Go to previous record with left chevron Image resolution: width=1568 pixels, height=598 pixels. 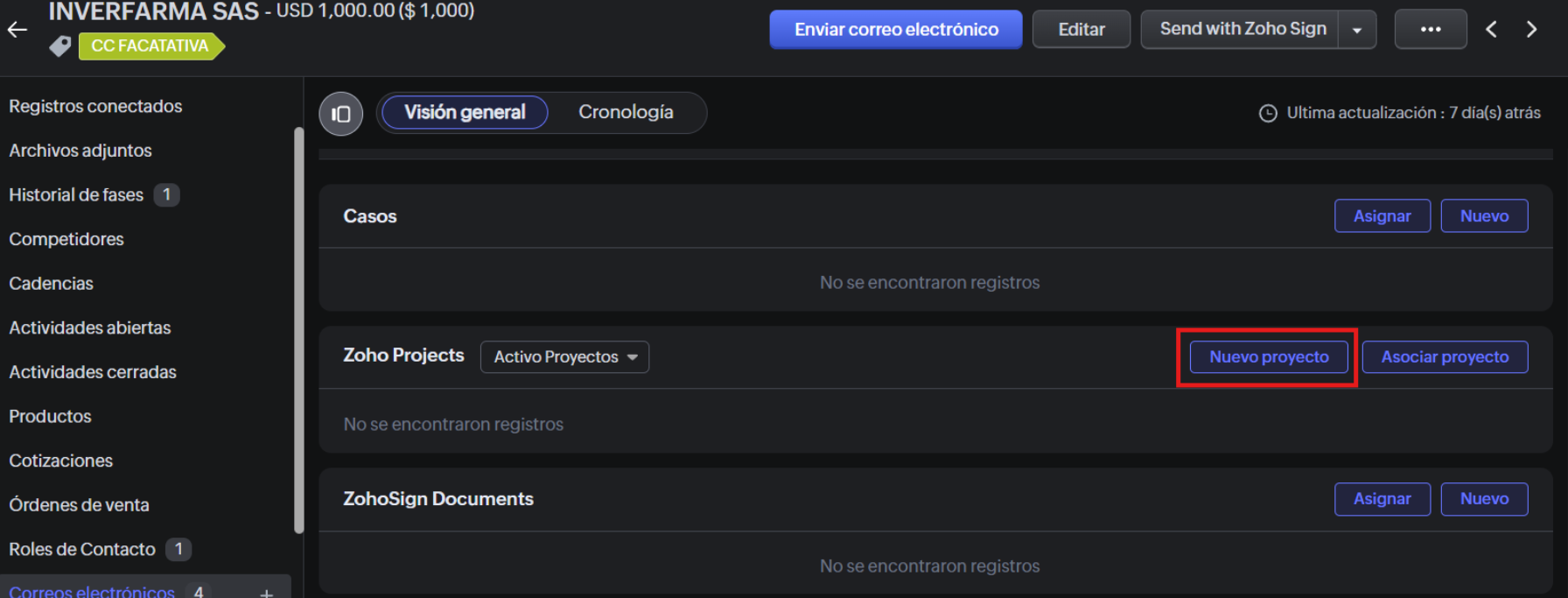click(x=1491, y=30)
